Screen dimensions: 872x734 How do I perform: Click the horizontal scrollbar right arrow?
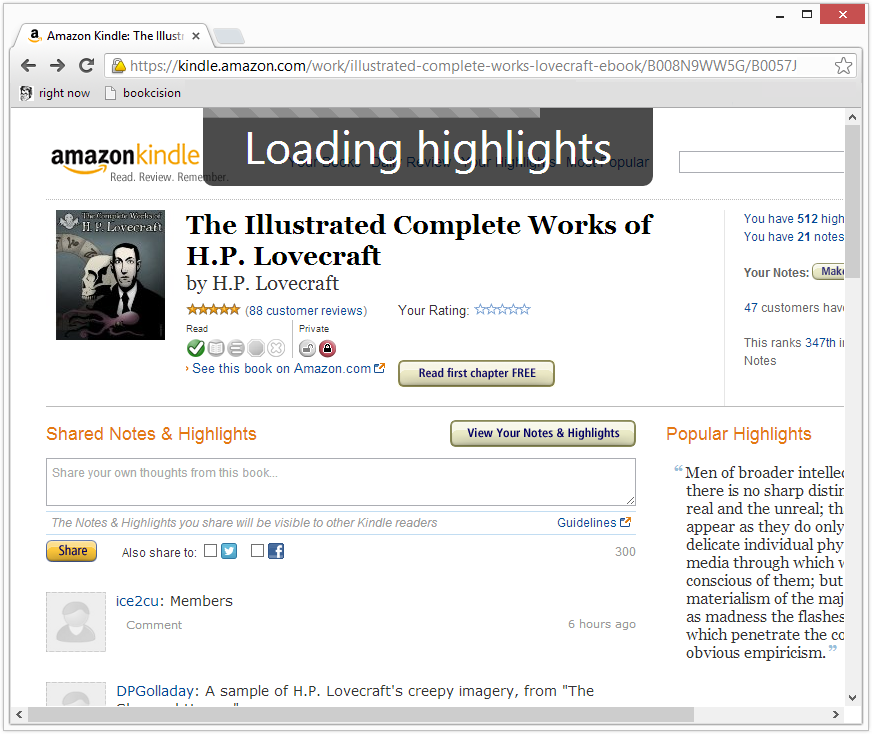(835, 714)
